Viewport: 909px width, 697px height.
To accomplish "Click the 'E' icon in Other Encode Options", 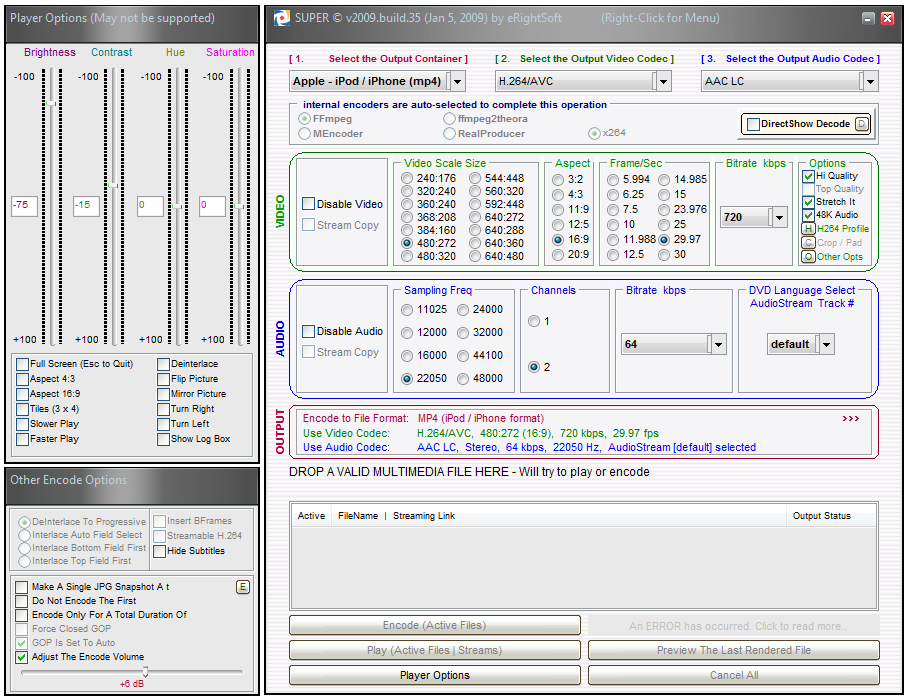I will (x=243, y=587).
